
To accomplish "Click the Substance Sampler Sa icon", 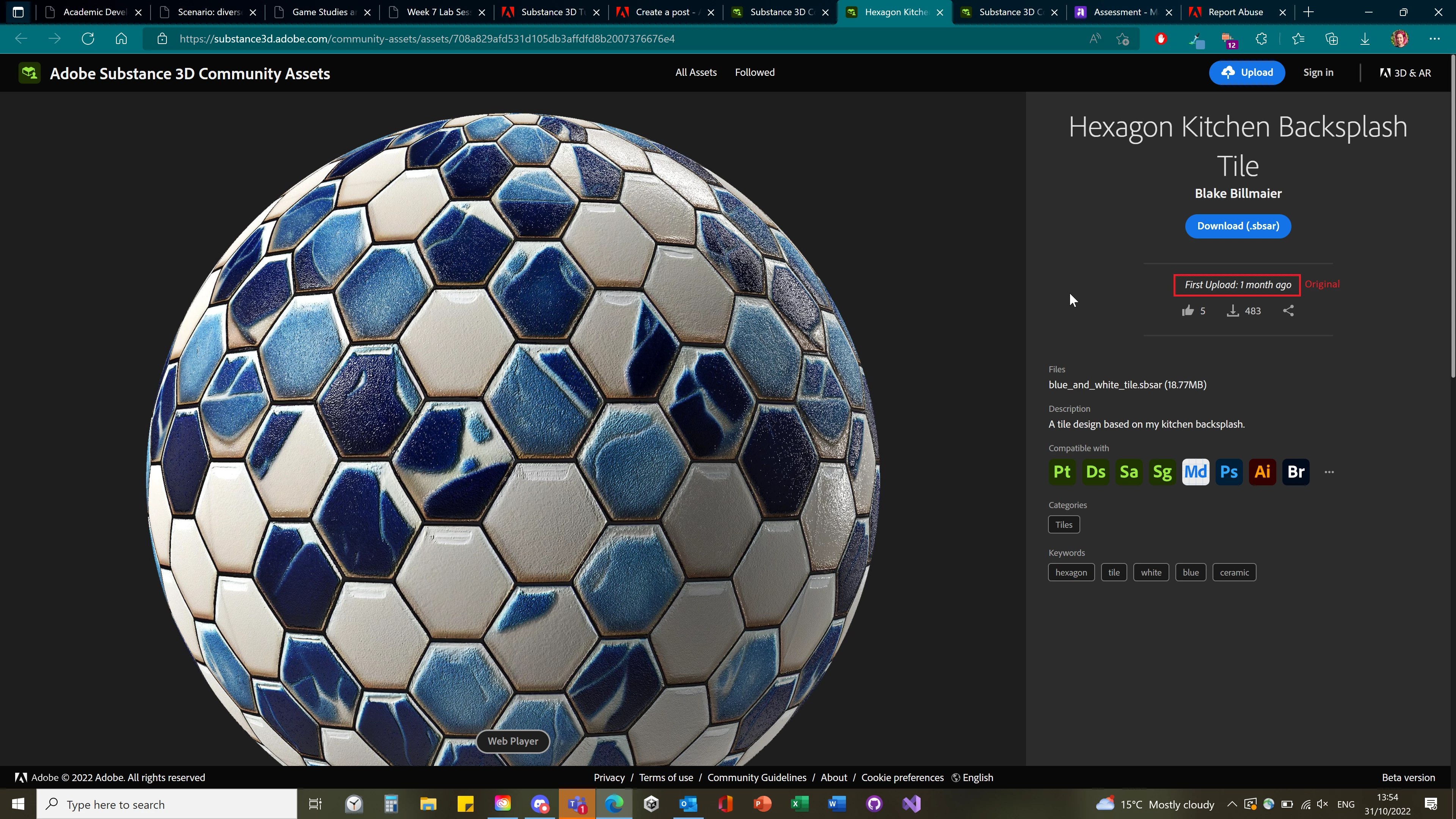I will tap(1129, 471).
